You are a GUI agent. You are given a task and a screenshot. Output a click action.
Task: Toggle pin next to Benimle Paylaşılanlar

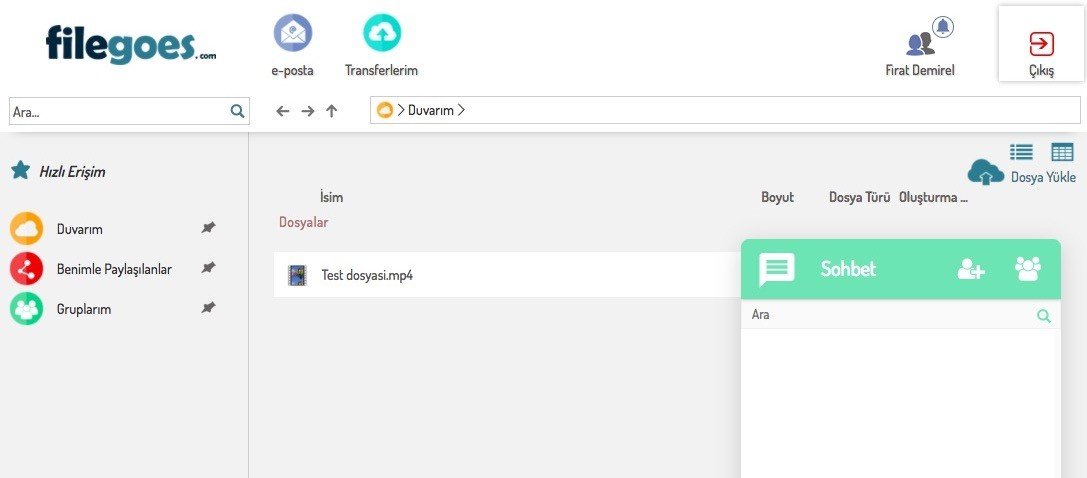point(208,268)
